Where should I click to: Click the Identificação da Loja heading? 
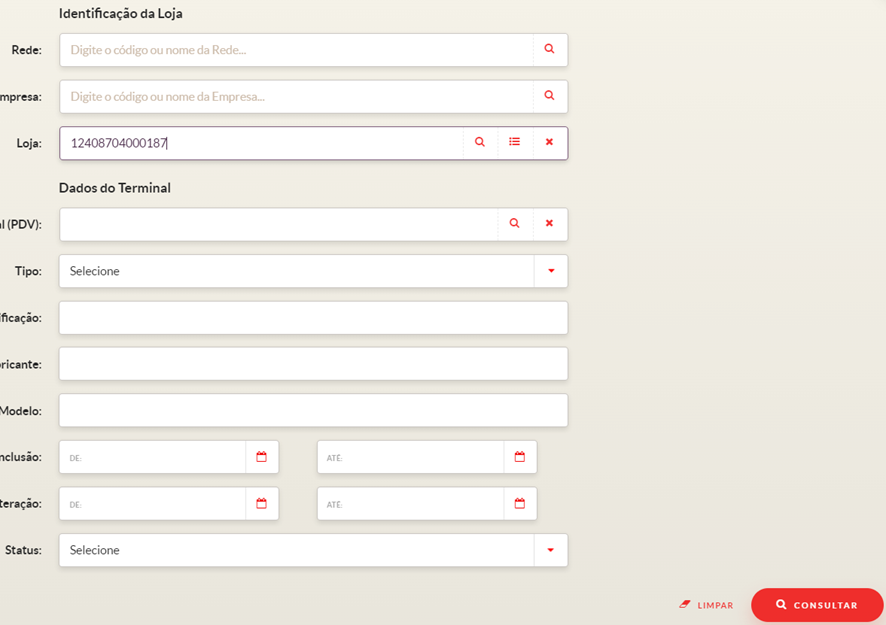click(x=120, y=14)
